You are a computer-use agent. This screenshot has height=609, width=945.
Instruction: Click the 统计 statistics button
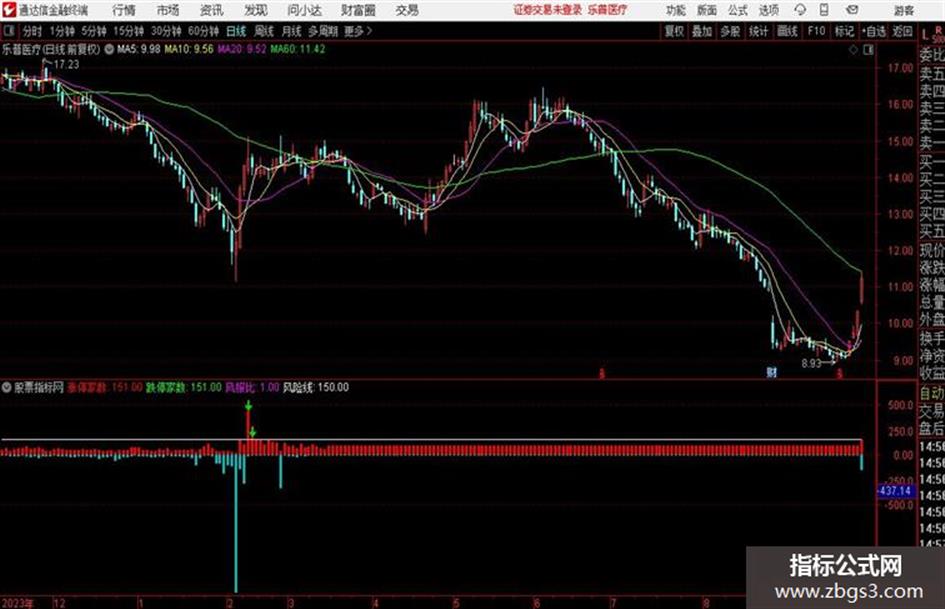point(758,31)
